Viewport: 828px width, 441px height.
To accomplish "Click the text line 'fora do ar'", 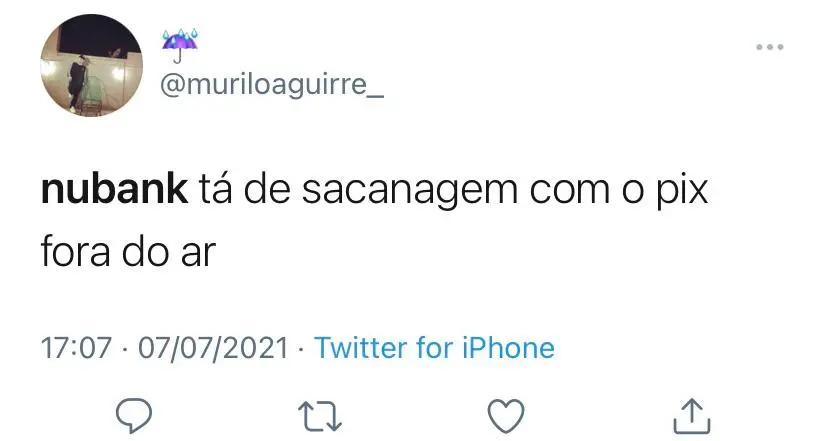I will pyautogui.click(x=128, y=251).
